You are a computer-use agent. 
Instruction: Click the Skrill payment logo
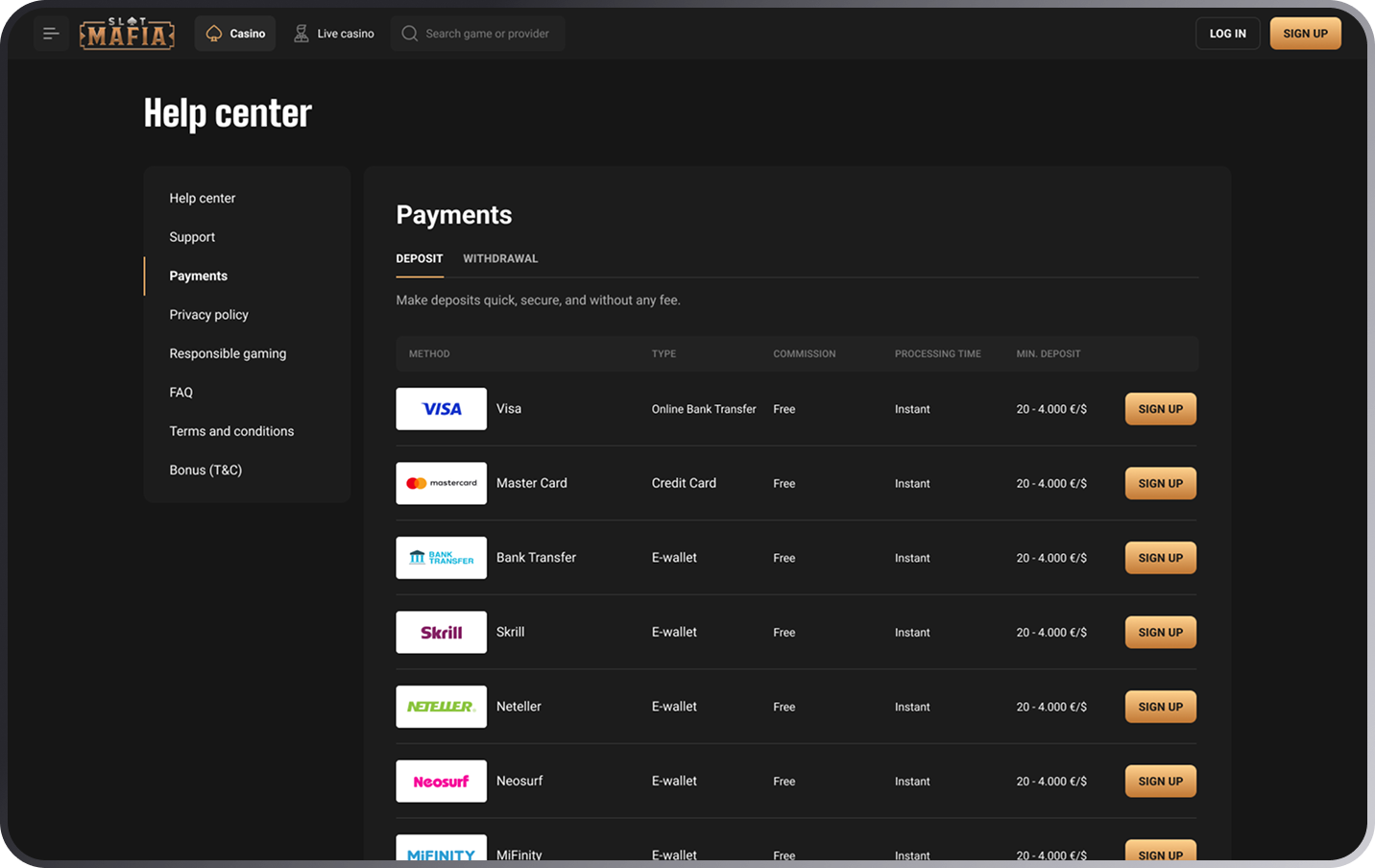pyautogui.click(x=441, y=632)
